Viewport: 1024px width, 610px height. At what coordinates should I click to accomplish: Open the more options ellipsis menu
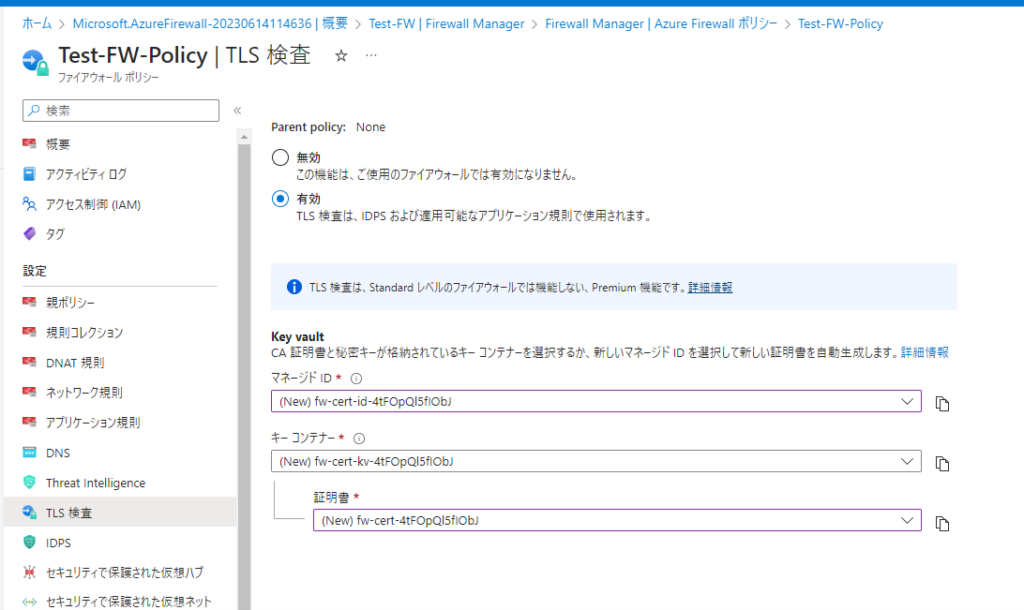(x=371, y=57)
